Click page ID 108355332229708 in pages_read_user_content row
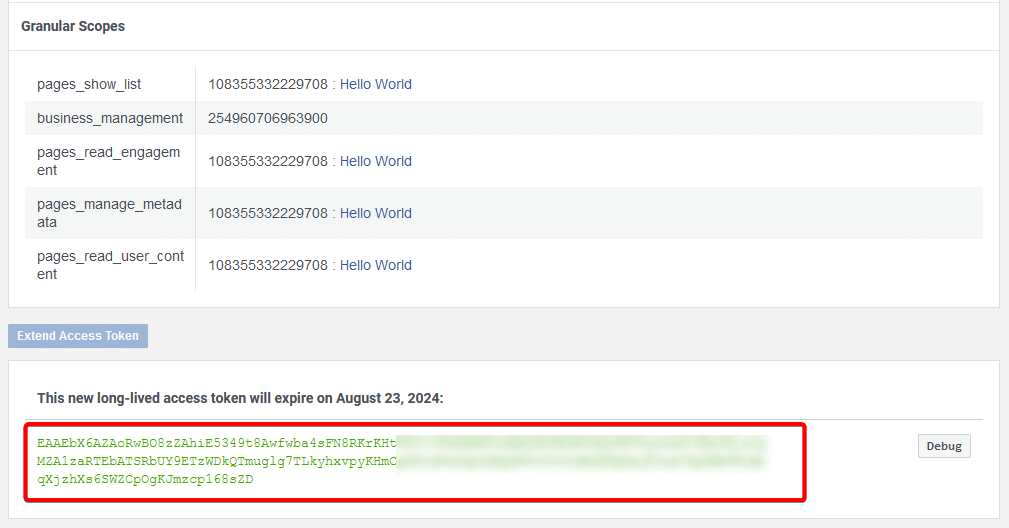1009x528 pixels. (x=268, y=266)
